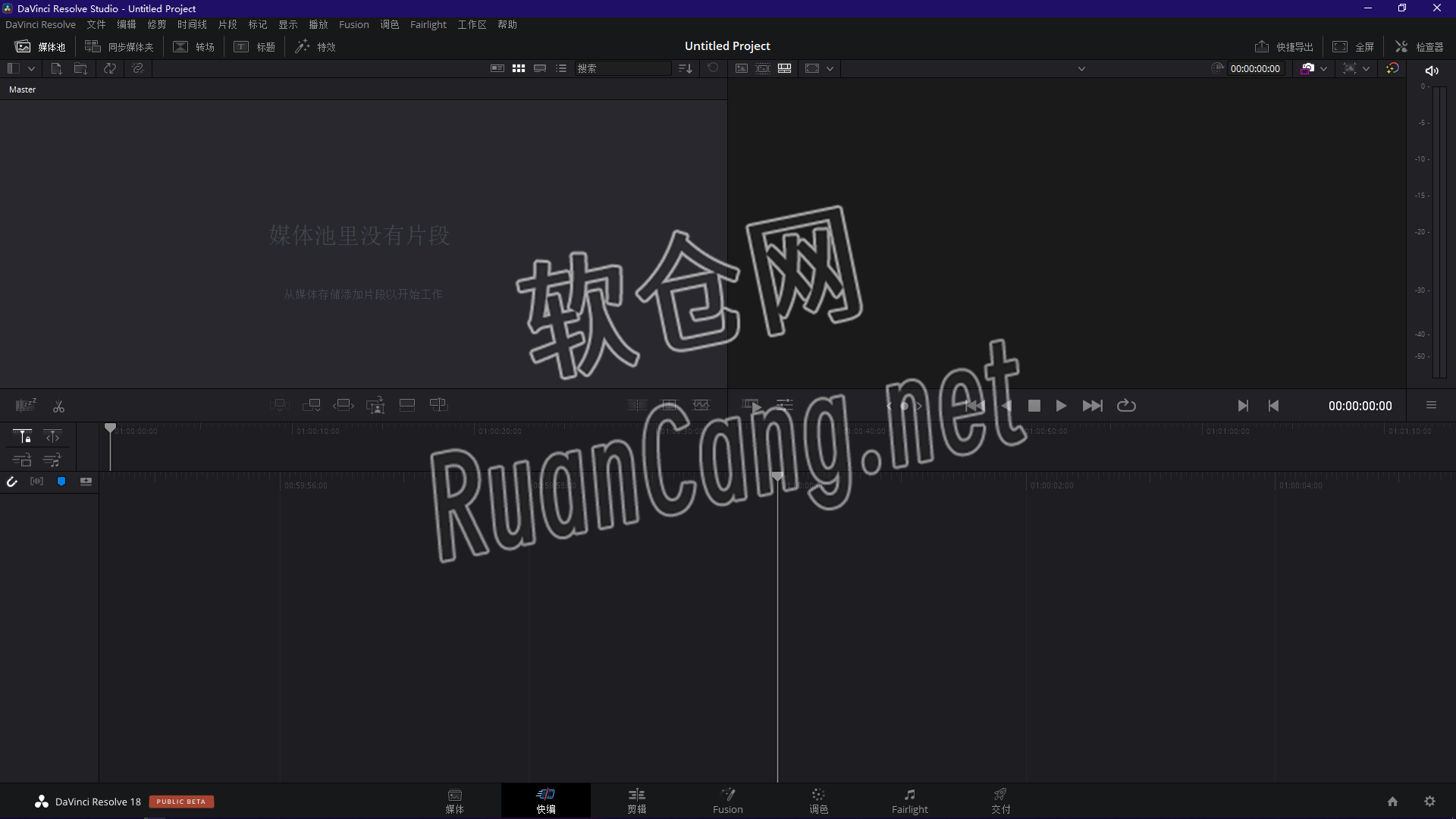Click the source overwrite edit icon
Screen dimensions: 1456x819
tap(438, 405)
